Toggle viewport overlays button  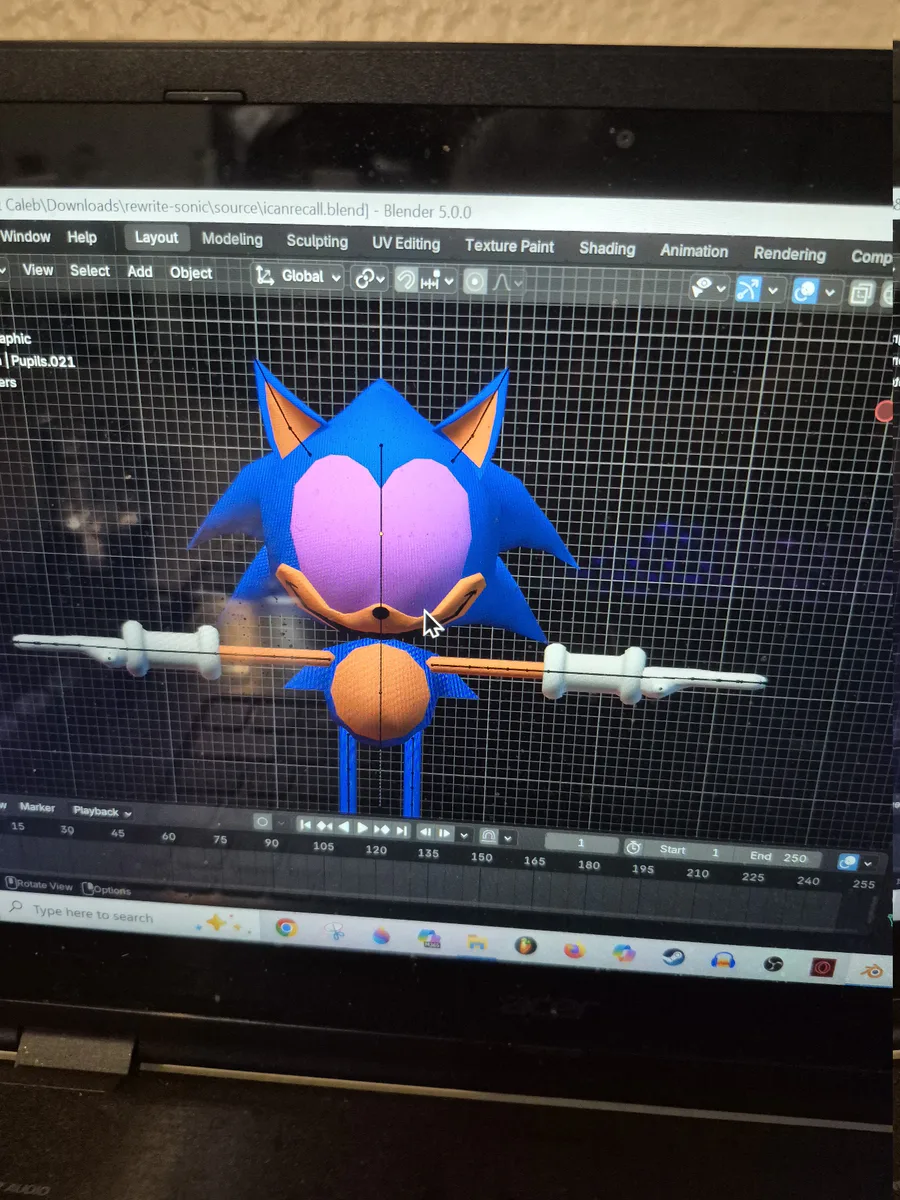tap(805, 292)
